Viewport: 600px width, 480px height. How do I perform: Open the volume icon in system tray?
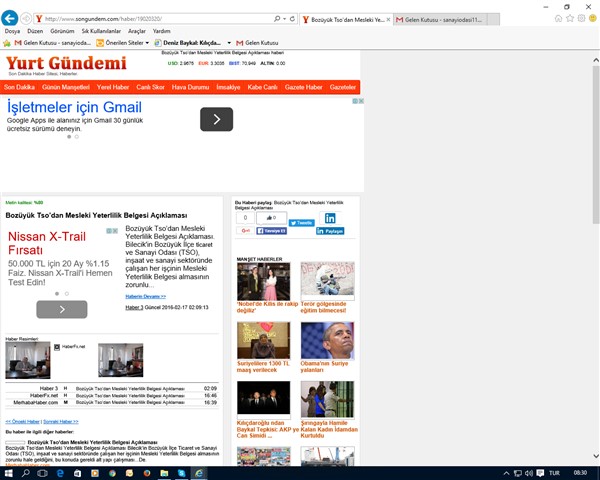click(528, 473)
